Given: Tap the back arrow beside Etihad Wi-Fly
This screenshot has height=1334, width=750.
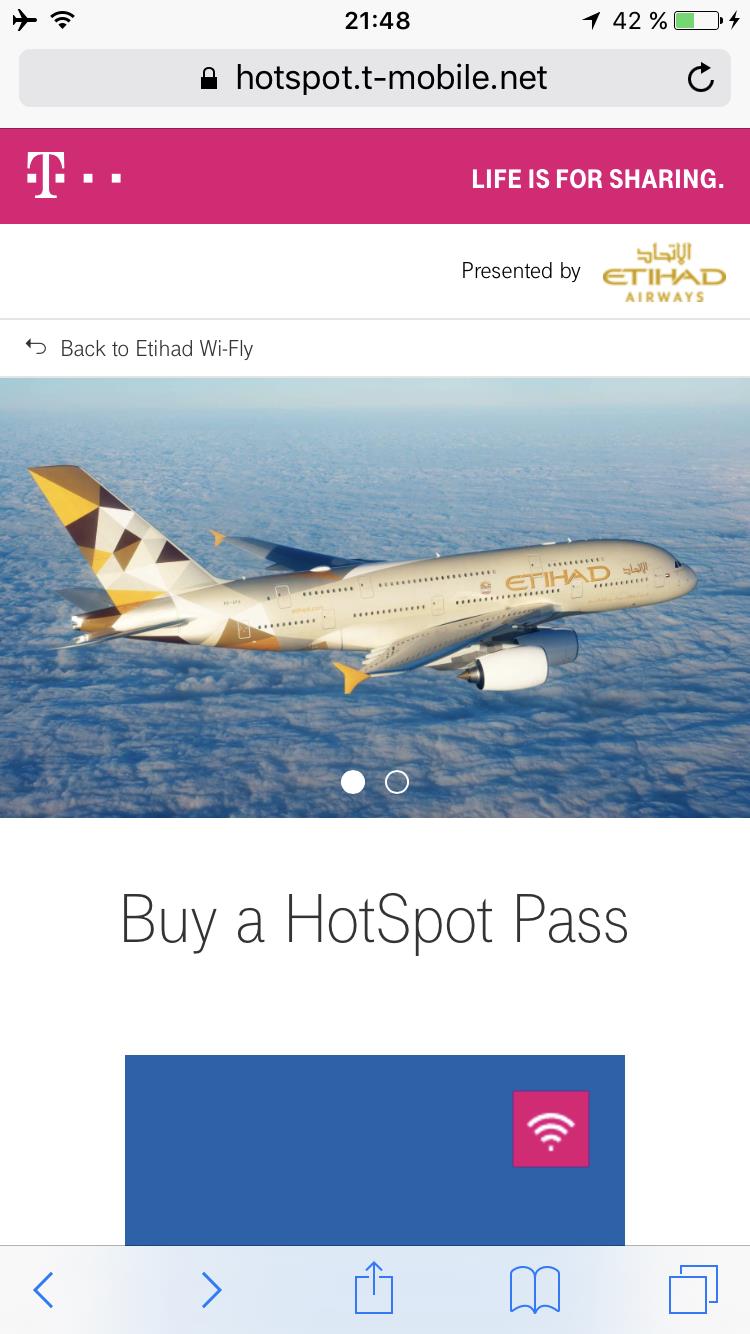Looking at the screenshot, I should click(36, 347).
